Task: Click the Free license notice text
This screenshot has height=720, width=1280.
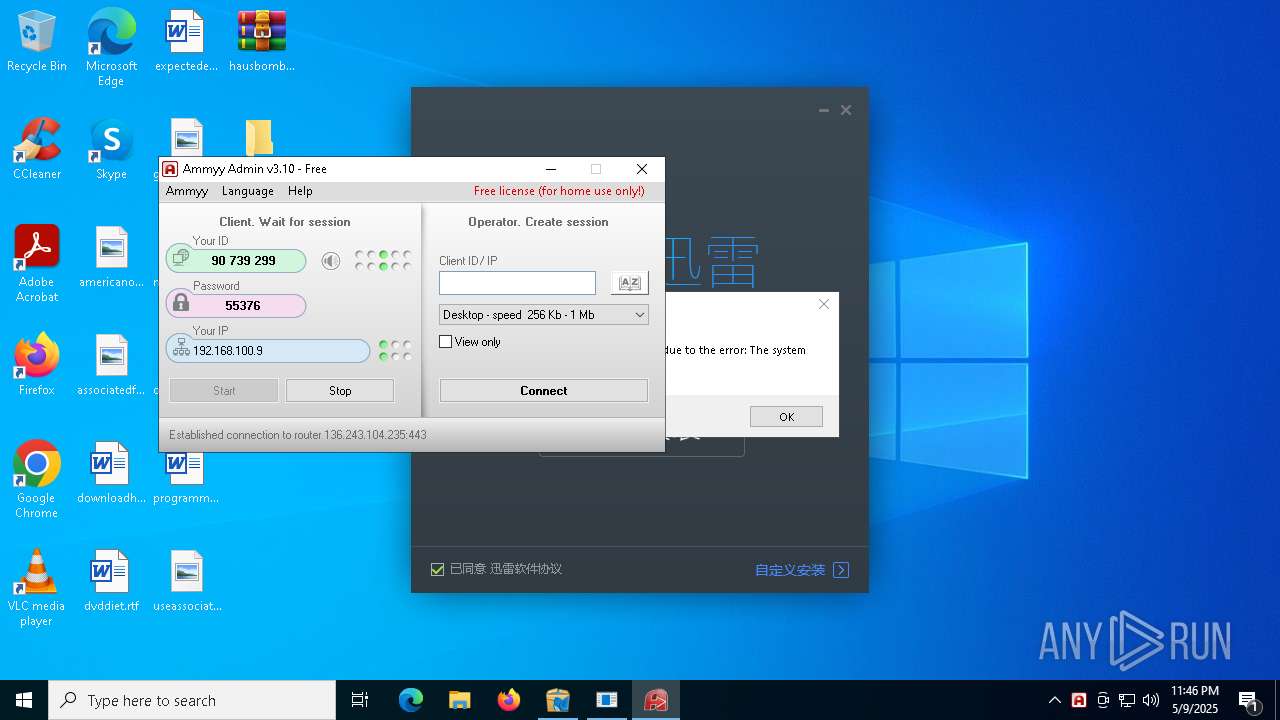Action: click(559, 191)
